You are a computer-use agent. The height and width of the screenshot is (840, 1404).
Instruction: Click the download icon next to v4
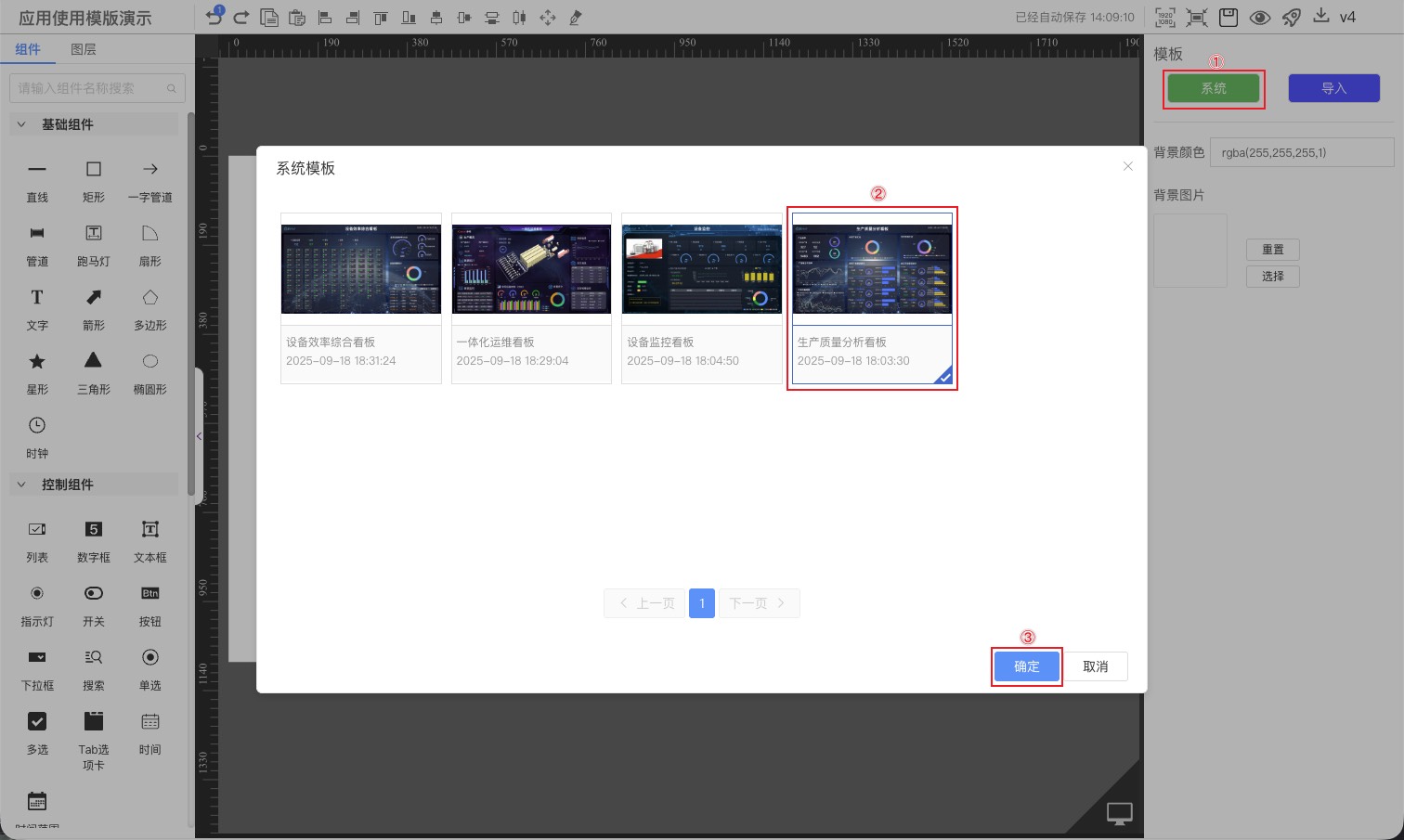click(x=1320, y=17)
